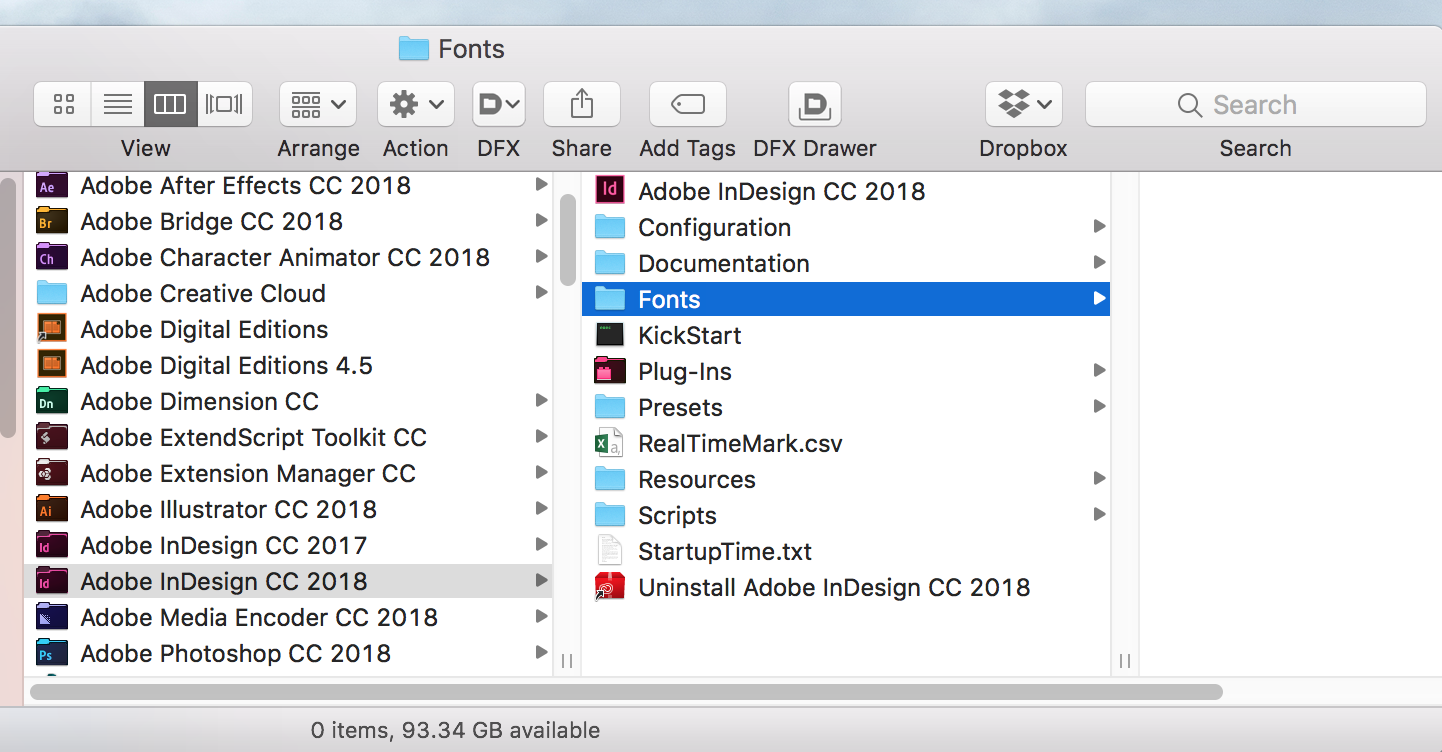
Task: Open the DFX Drawer
Action: (x=815, y=104)
